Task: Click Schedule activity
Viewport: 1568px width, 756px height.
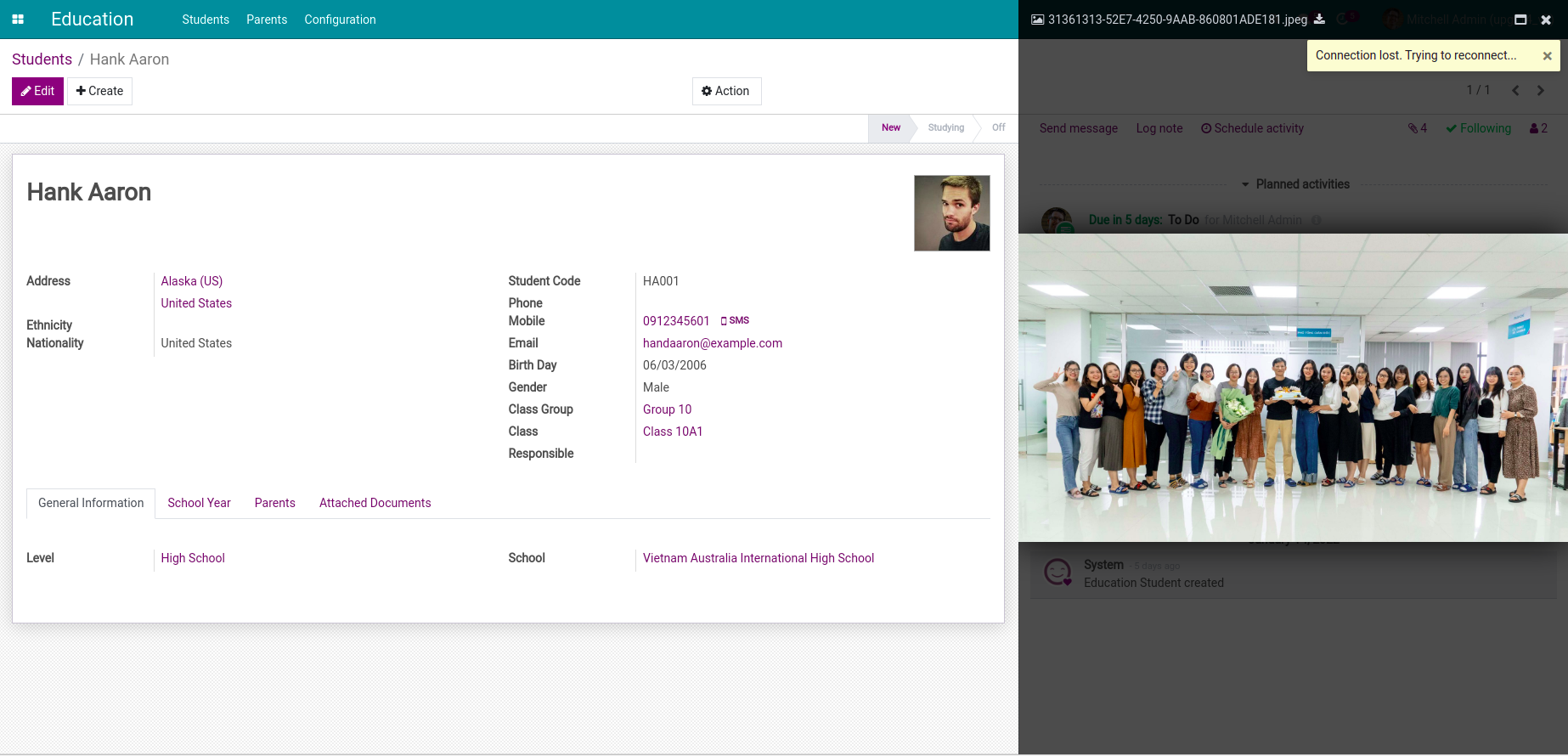Action: [x=1252, y=128]
